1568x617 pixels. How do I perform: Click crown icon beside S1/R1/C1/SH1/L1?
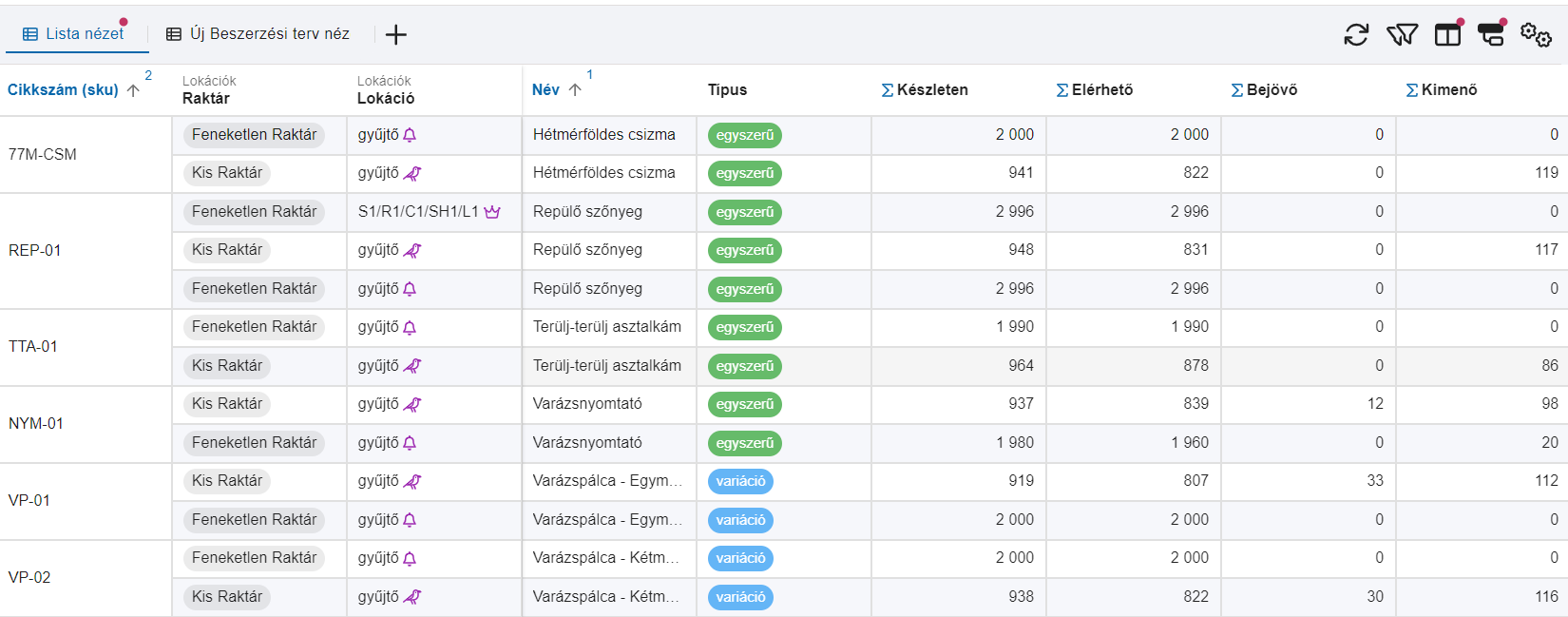tap(492, 212)
